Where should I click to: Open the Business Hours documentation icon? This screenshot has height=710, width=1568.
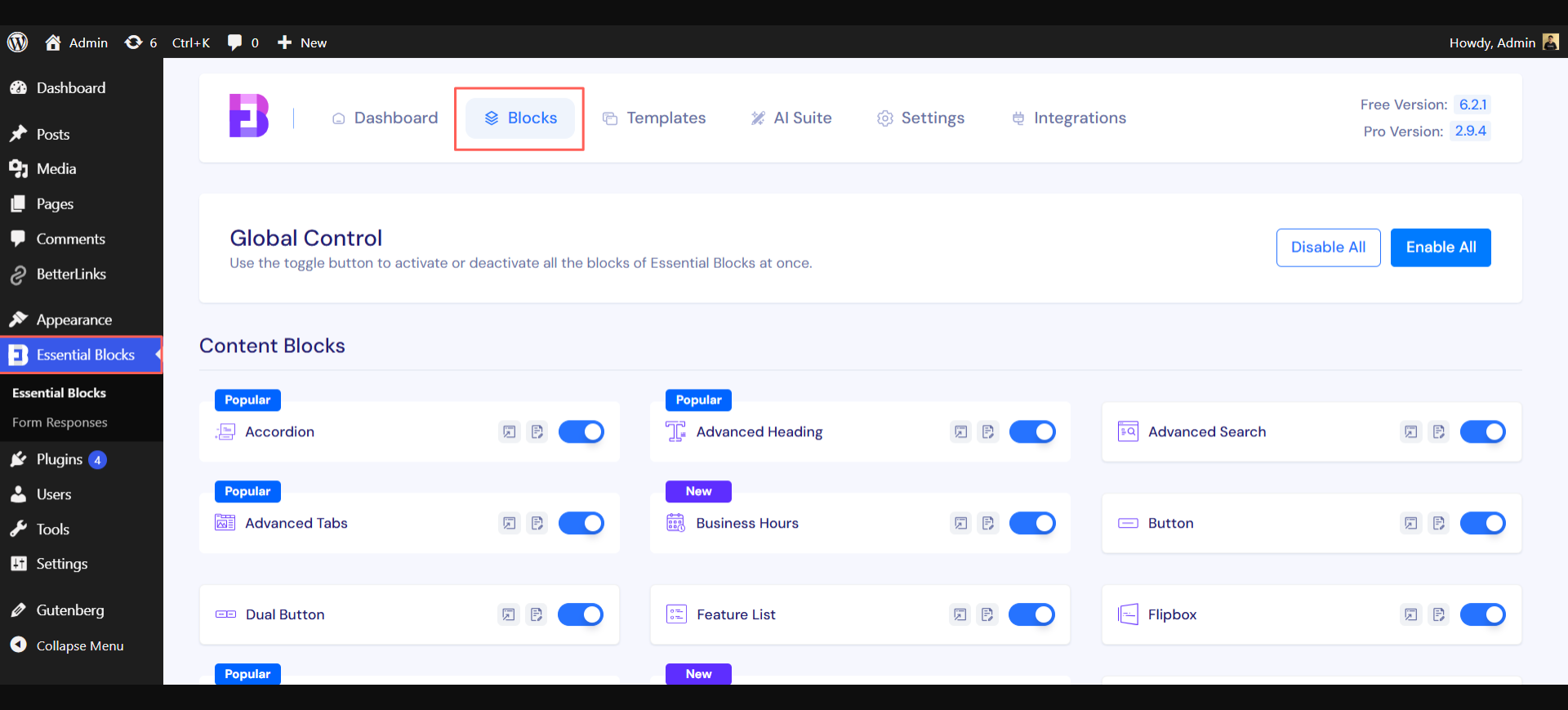coord(988,523)
